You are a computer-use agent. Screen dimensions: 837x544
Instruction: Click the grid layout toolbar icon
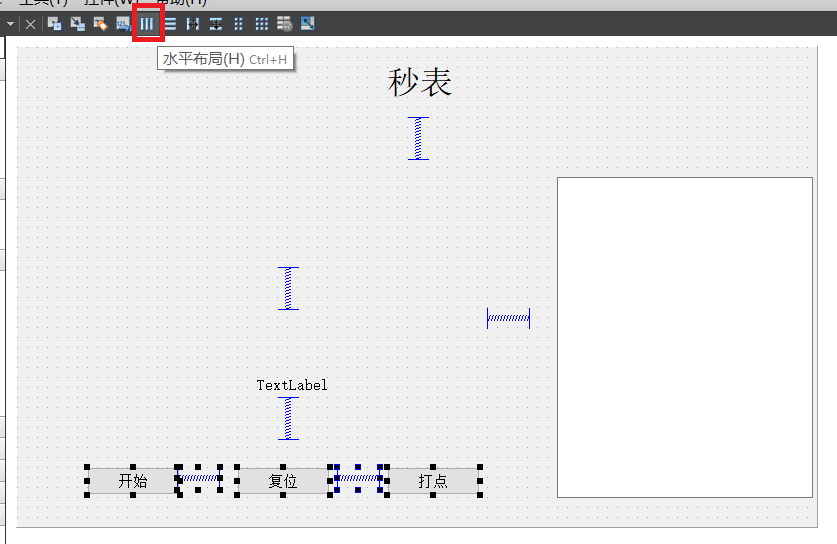click(262, 24)
